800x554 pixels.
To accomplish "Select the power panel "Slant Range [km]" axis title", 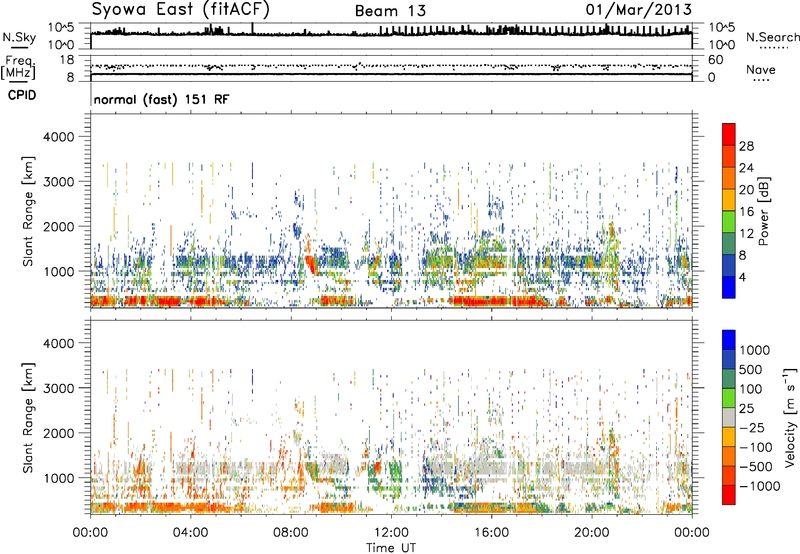I will pyautogui.click(x=28, y=211).
